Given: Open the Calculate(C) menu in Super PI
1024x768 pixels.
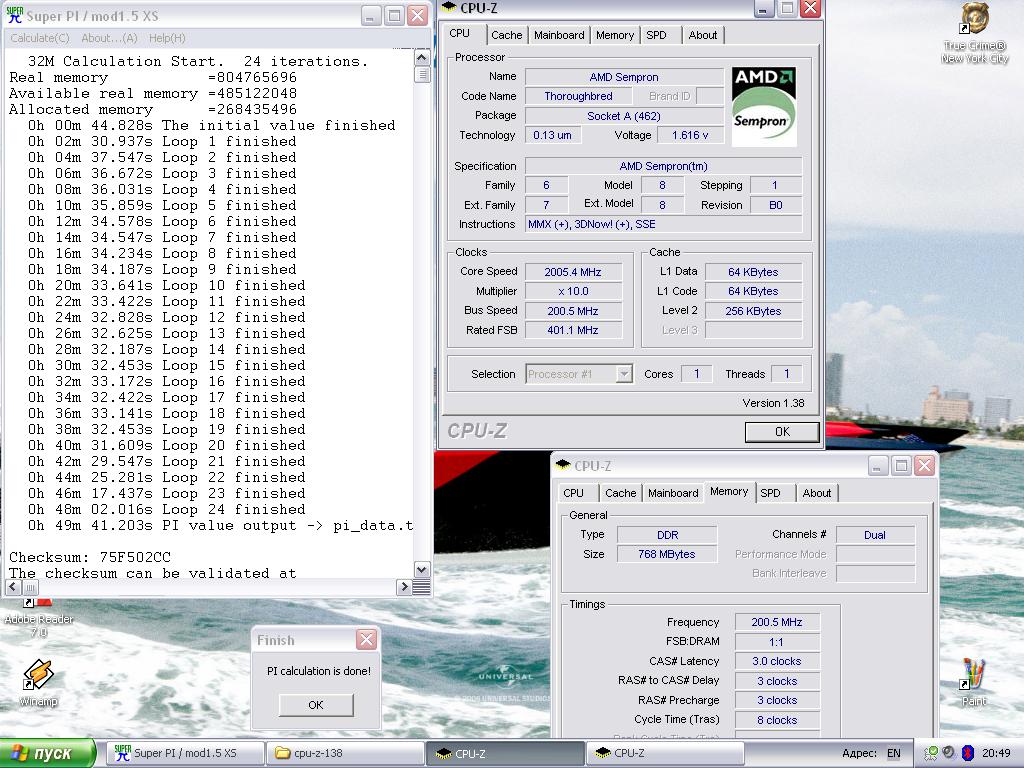Looking at the screenshot, I should (x=40, y=38).
